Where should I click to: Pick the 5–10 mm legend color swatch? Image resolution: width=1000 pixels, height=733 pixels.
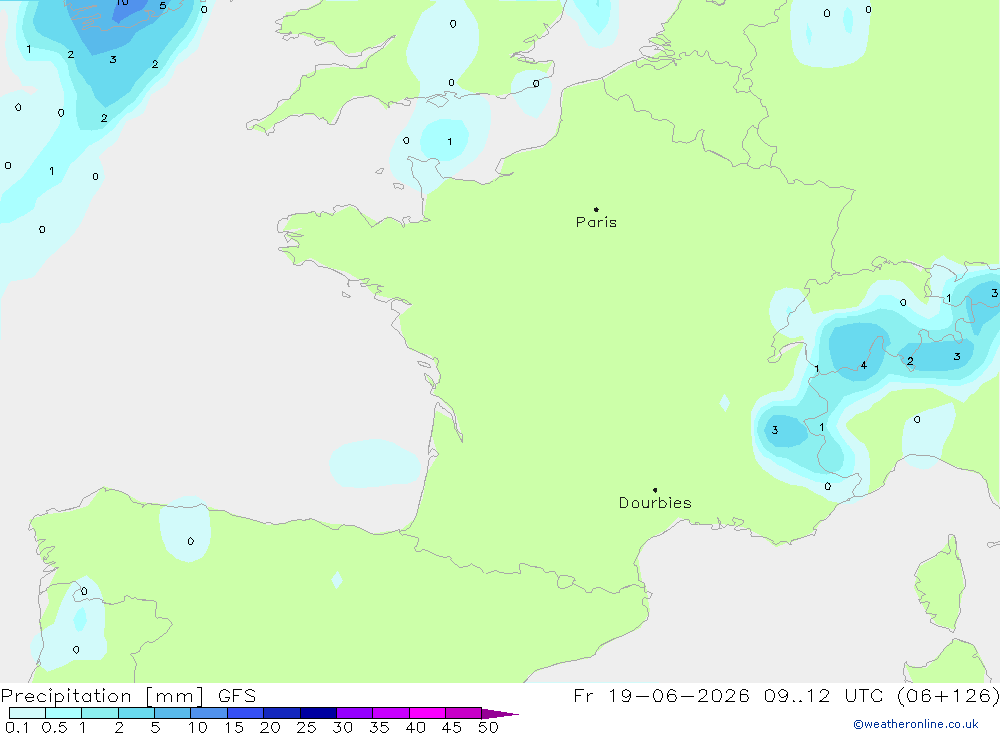172,713
